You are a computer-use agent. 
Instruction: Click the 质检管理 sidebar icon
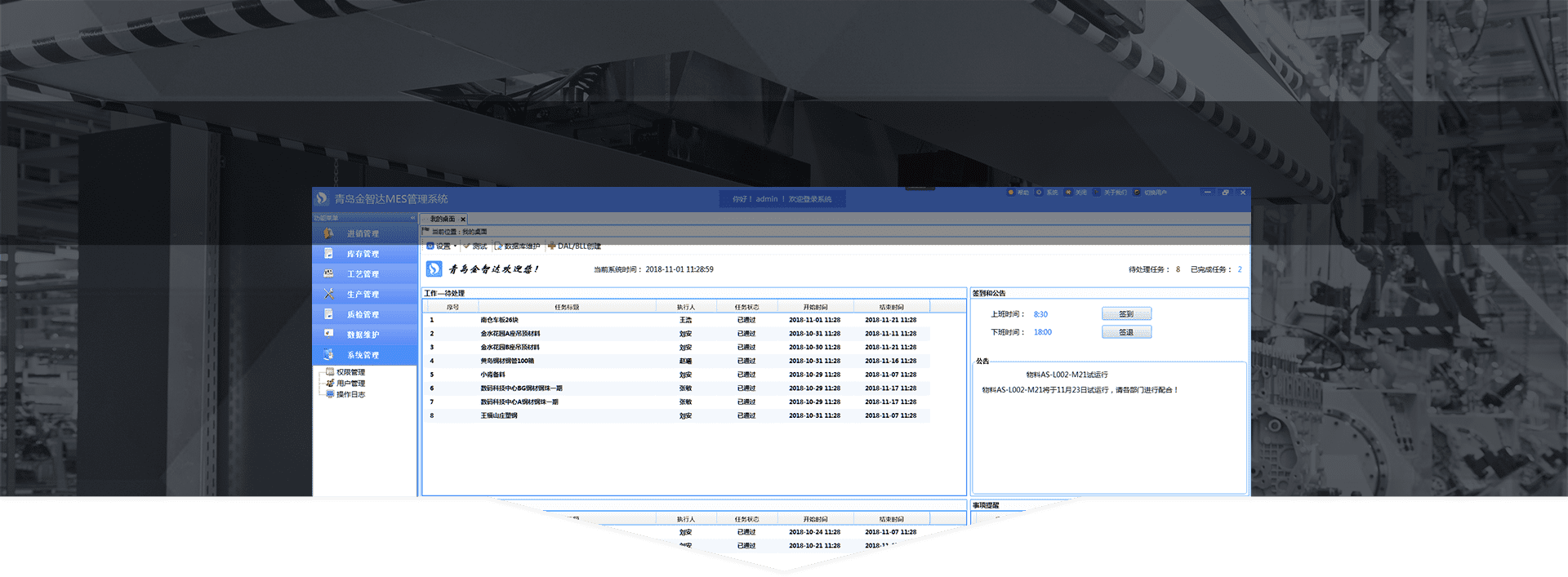point(328,314)
